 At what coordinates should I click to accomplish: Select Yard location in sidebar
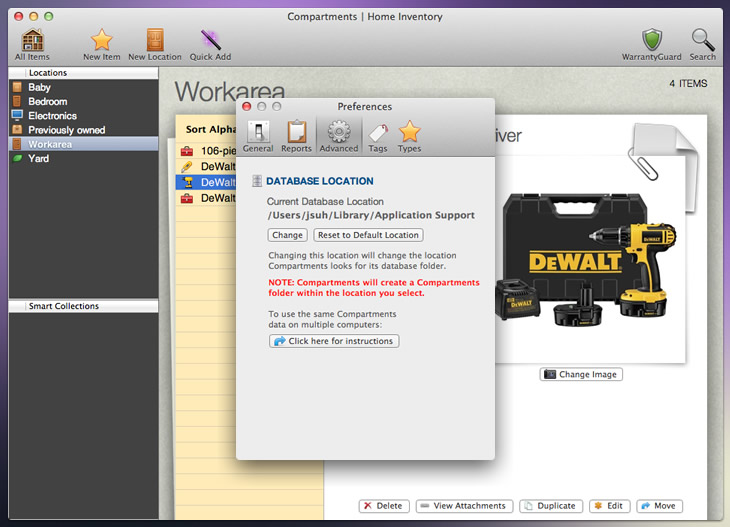(84, 158)
